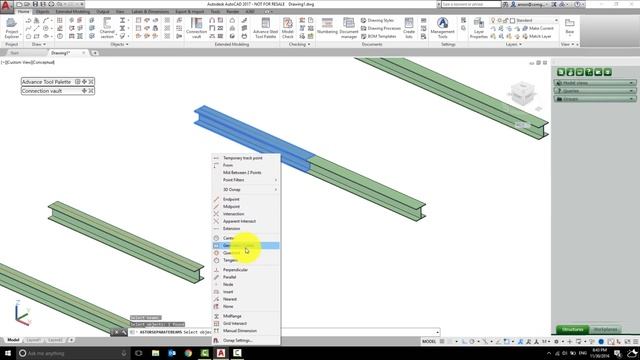The image size is (640, 360).
Task: Select Parallel snap option
Action: pos(246,277)
